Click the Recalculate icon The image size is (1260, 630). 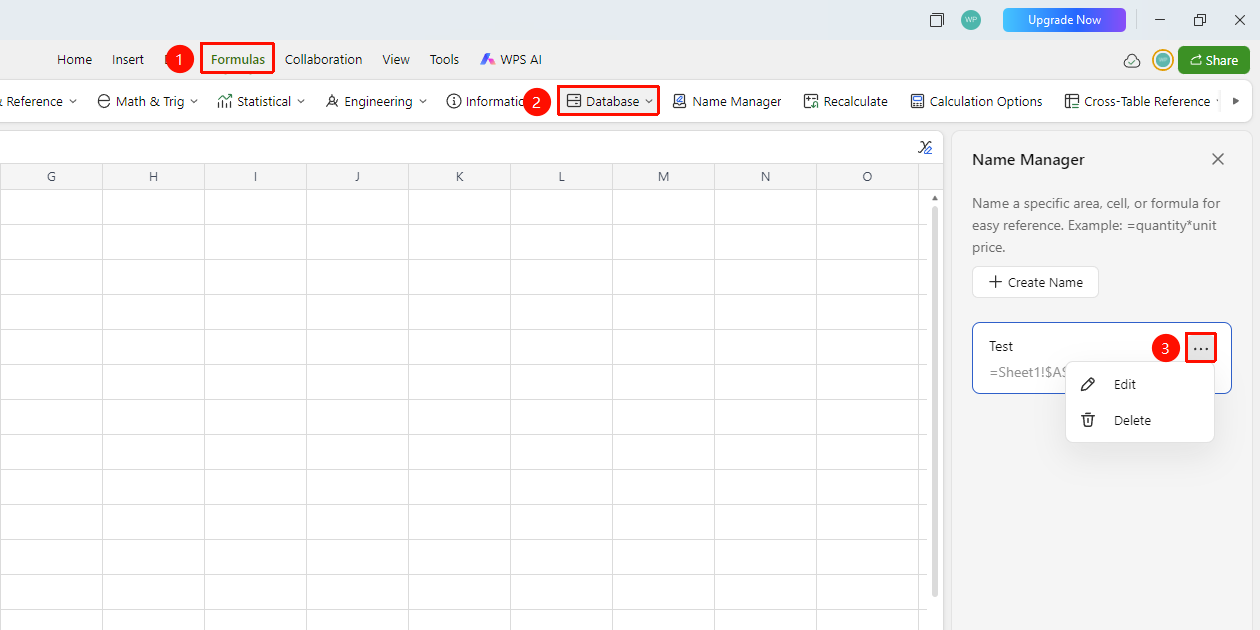pos(811,101)
